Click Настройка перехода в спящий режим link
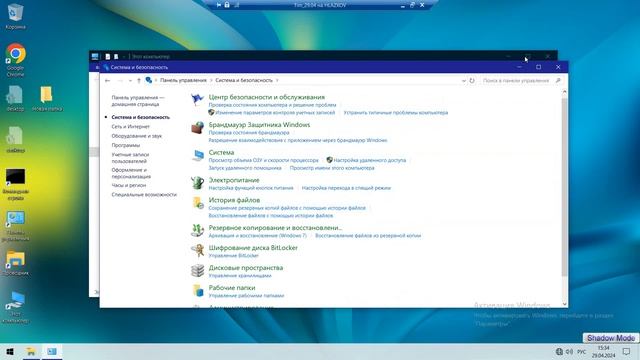The height and width of the screenshot is (360, 640). click(346, 188)
